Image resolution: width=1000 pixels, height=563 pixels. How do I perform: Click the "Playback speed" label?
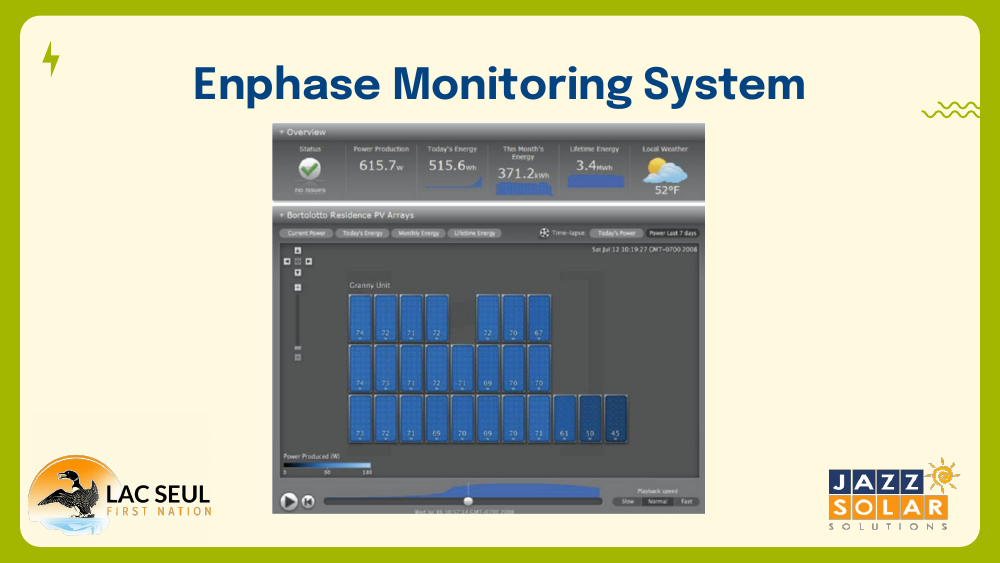click(x=657, y=491)
